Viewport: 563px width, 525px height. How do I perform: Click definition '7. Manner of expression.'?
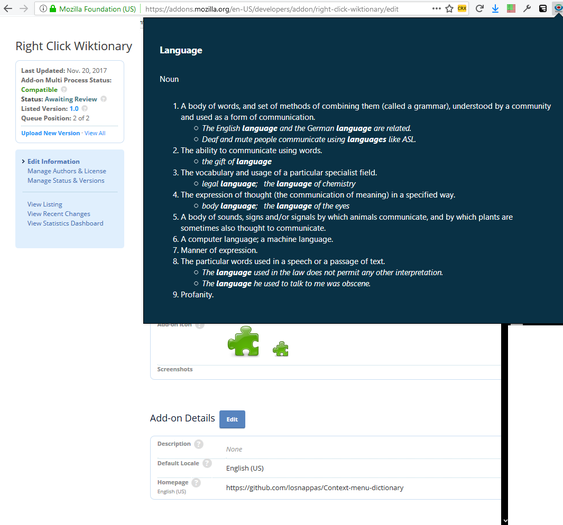click(x=215, y=250)
